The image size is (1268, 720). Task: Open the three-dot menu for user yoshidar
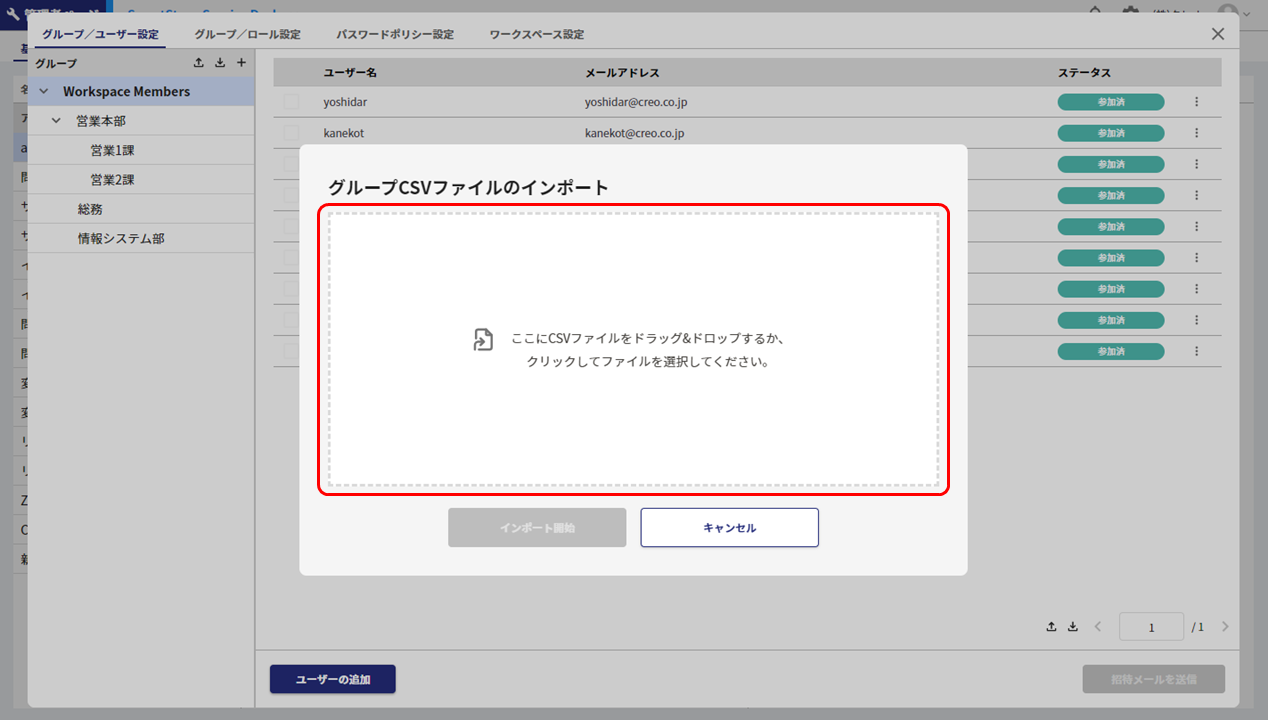[1196, 102]
